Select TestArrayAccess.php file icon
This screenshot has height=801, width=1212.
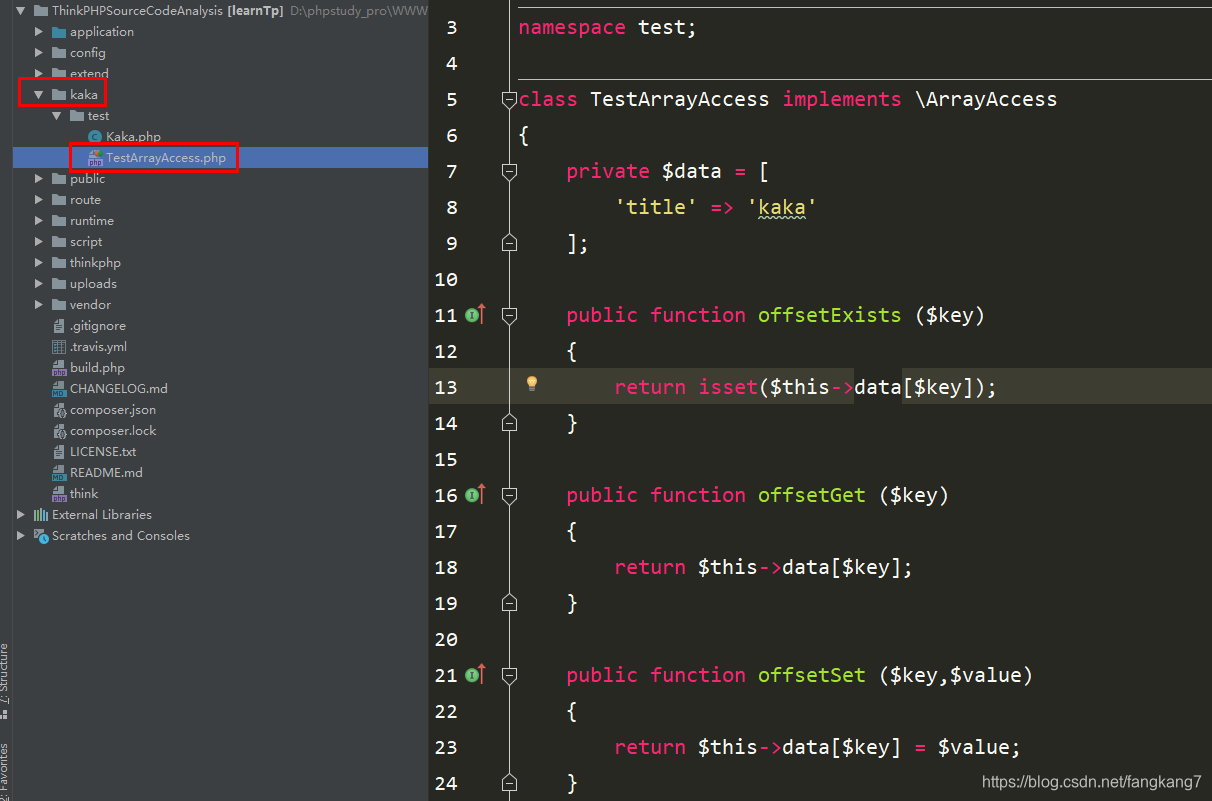tap(95, 158)
